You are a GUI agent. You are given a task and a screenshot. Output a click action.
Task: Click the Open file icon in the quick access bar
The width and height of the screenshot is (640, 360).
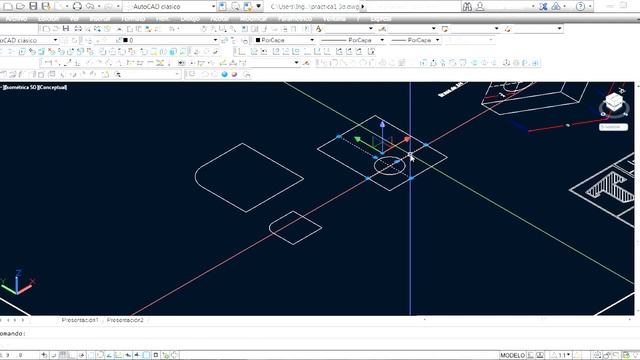tap(20, 6)
